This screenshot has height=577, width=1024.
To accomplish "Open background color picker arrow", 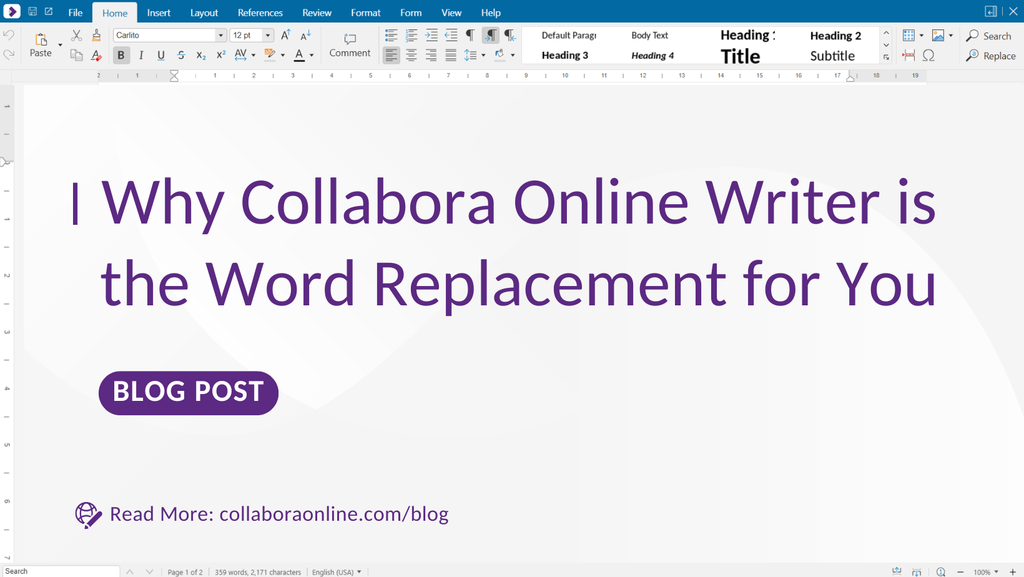I will point(513,55).
